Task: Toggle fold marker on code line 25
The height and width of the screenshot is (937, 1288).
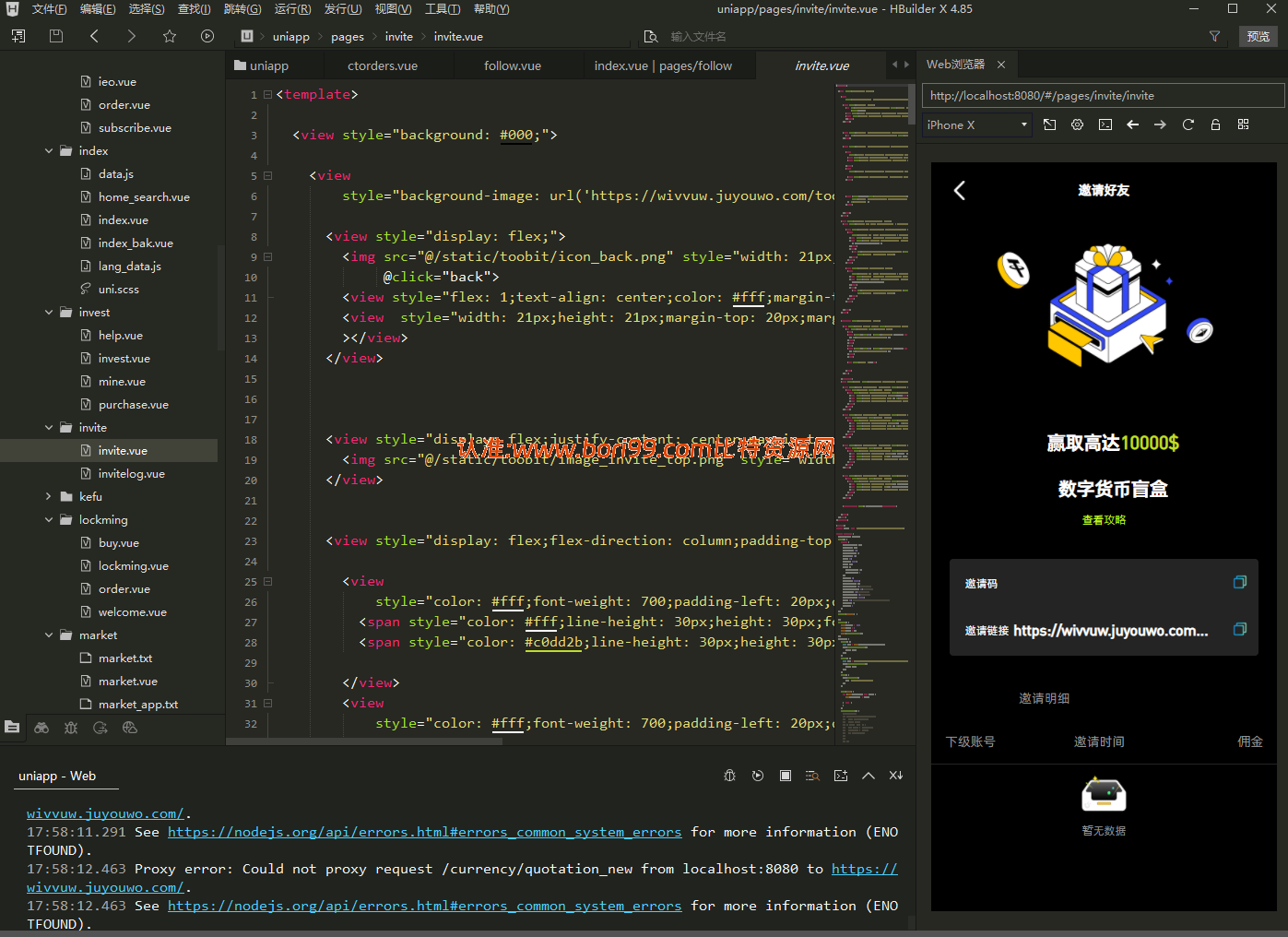Action: [x=267, y=581]
